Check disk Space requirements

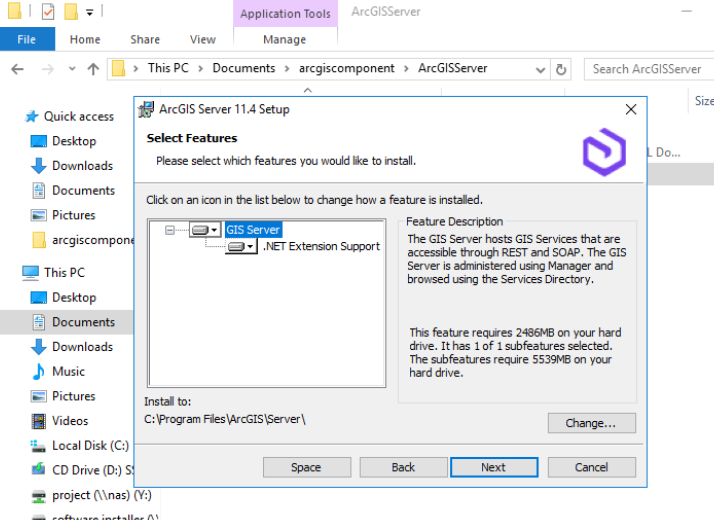tap(307, 467)
